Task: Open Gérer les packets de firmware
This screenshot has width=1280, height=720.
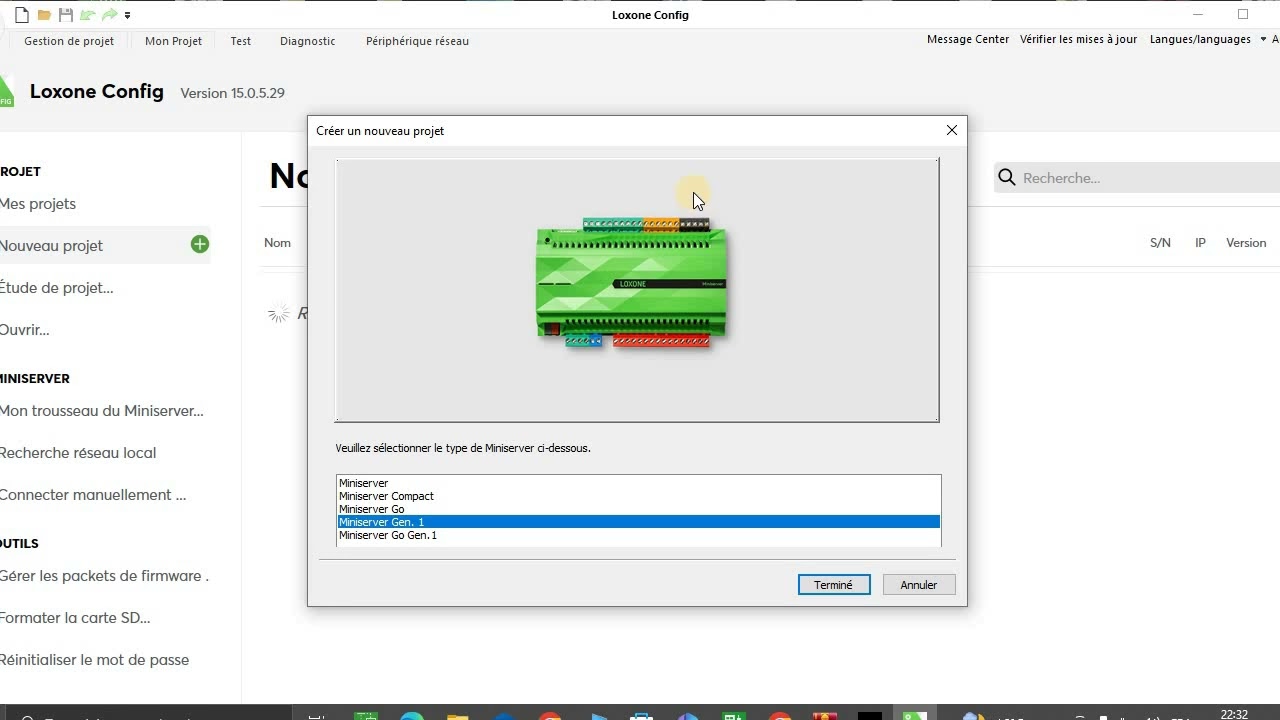Action: [104, 576]
